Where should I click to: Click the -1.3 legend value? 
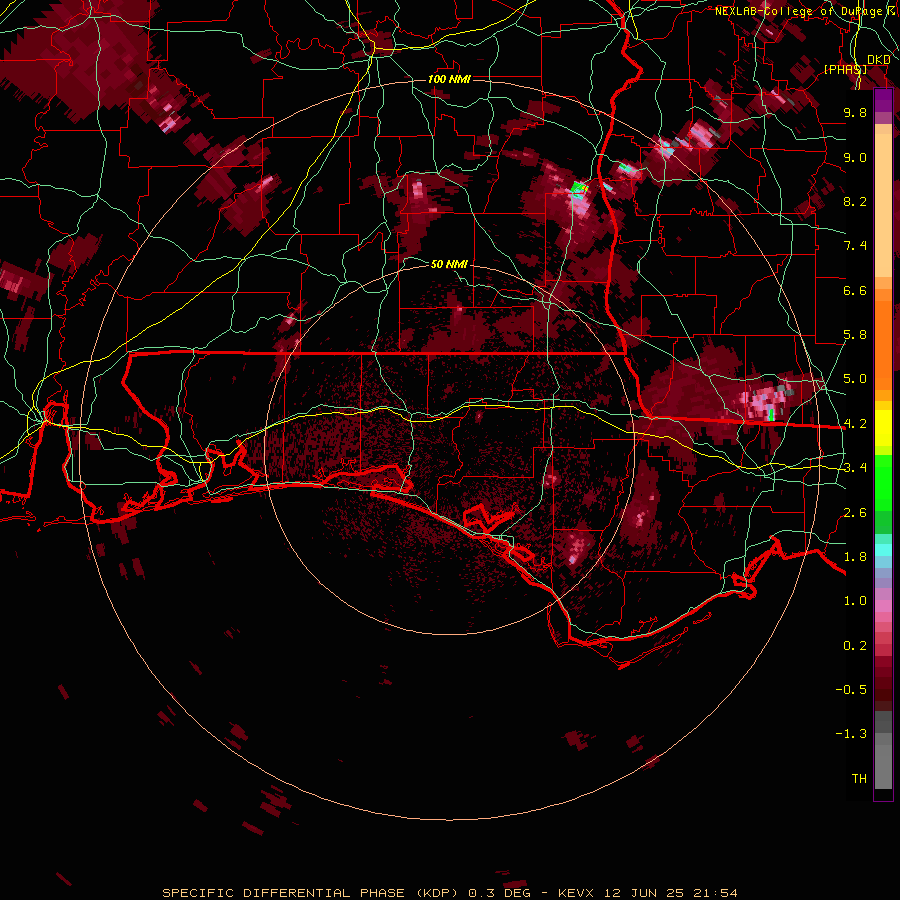(851, 734)
